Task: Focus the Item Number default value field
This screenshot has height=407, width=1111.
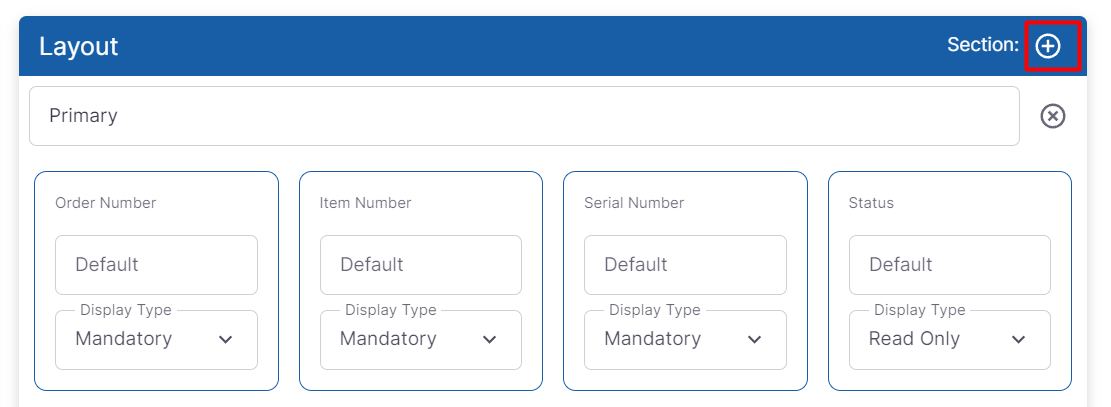Action: point(421,265)
